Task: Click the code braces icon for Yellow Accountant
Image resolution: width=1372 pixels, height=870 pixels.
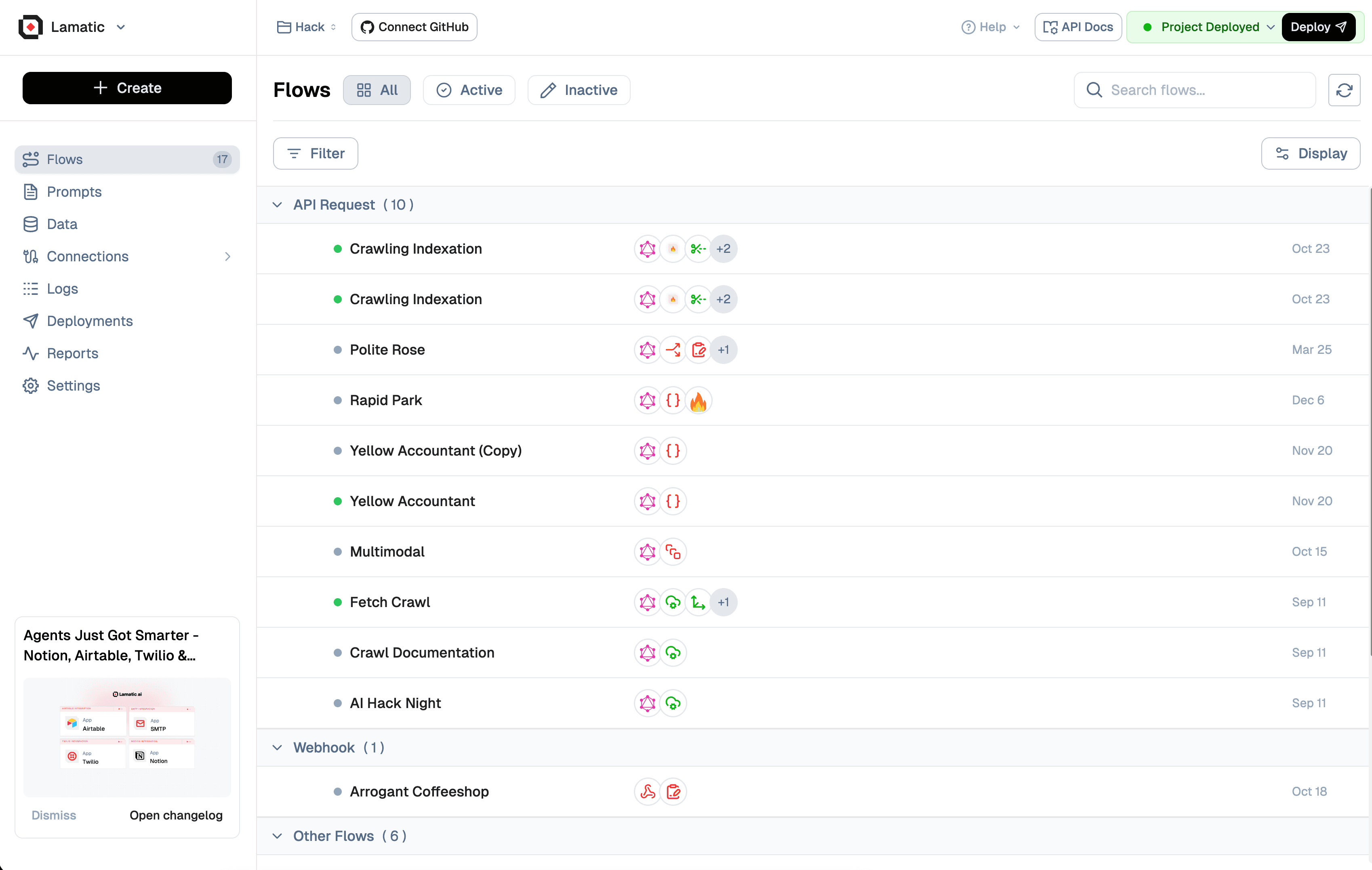Action: pyautogui.click(x=673, y=501)
